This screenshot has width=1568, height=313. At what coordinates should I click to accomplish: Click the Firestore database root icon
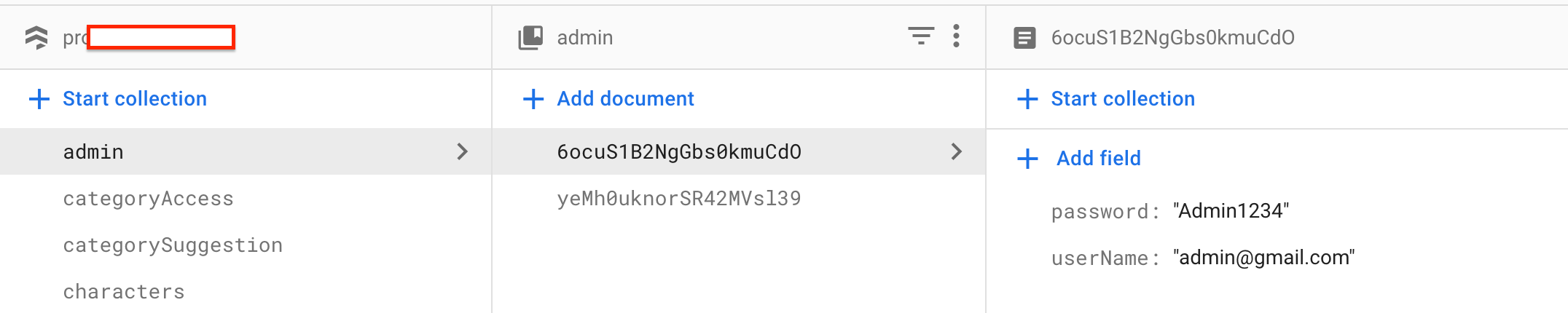pyautogui.click(x=36, y=37)
